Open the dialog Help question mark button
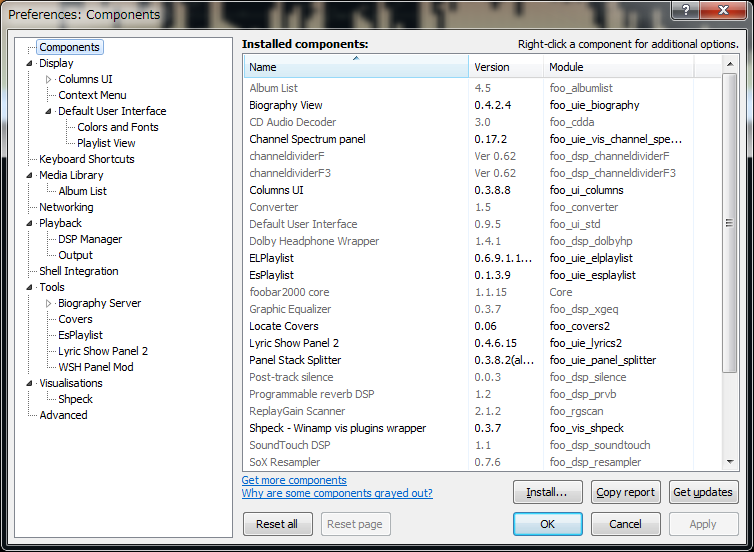The image size is (754, 552). click(x=686, y=10)
